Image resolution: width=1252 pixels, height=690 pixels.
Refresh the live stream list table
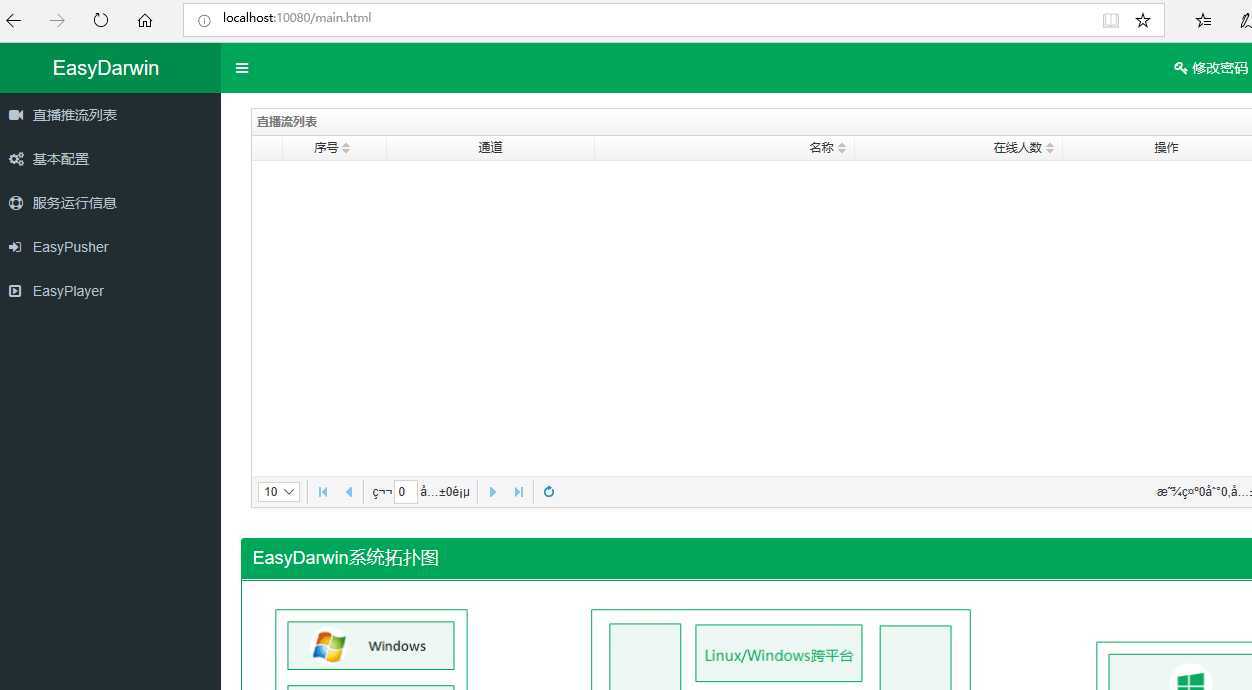pos(549,492)
